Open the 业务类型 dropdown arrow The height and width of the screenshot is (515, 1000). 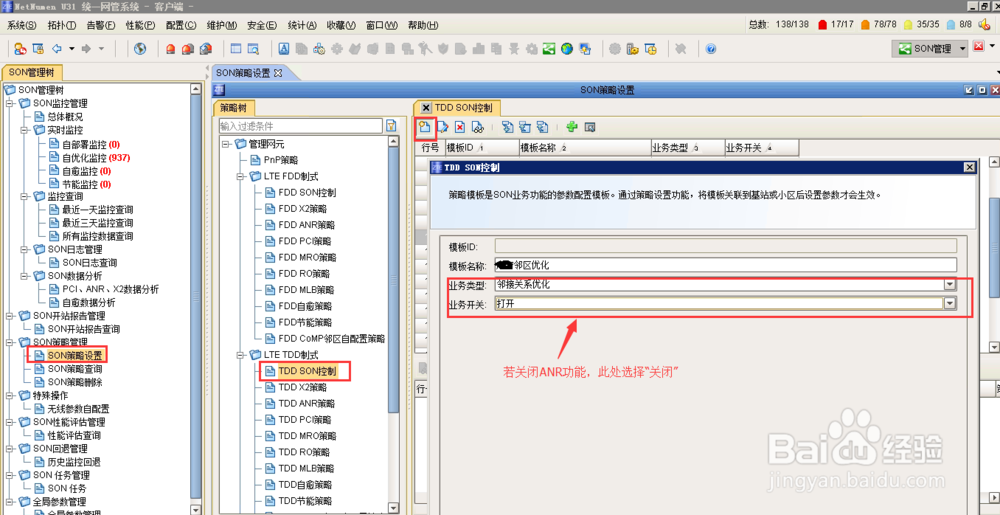point(950,284)
